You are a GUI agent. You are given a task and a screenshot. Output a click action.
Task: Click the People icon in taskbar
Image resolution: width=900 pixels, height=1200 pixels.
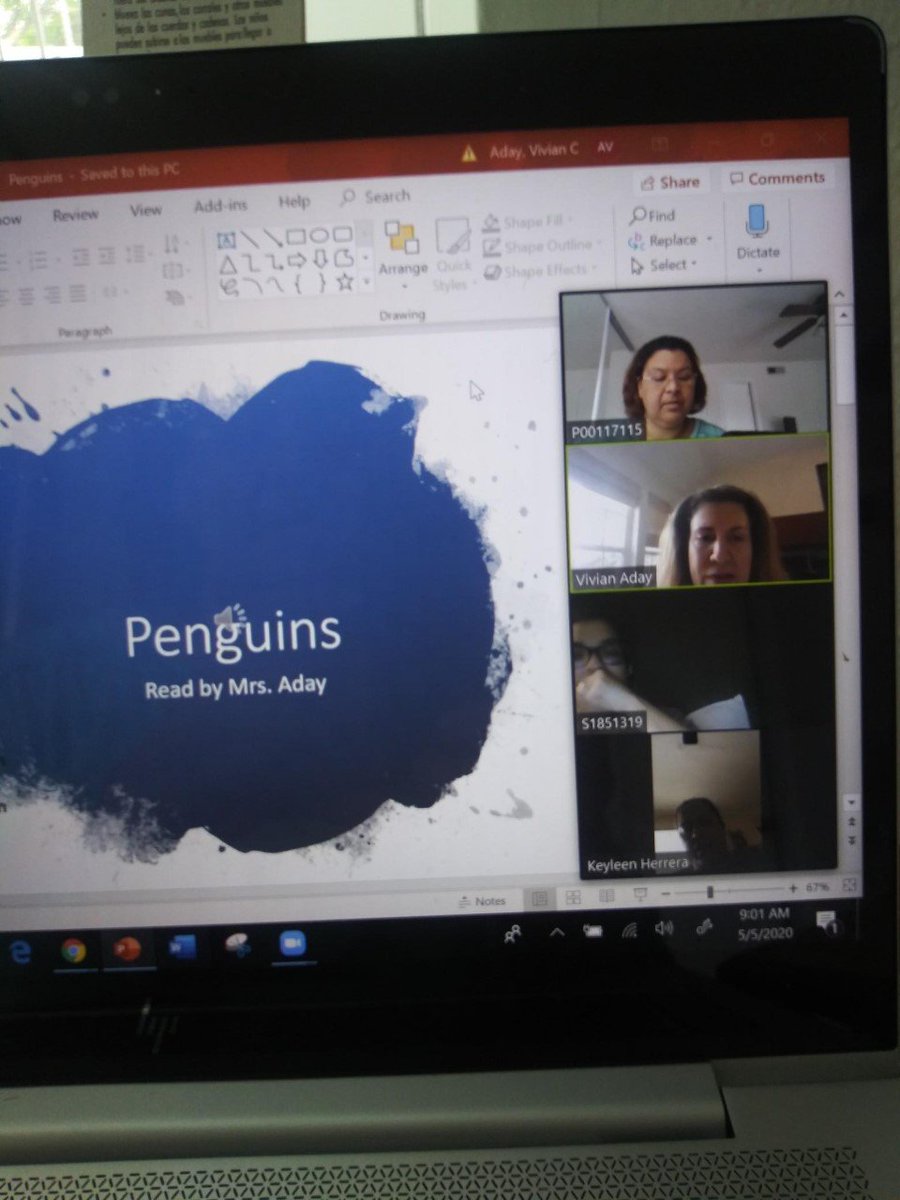coord(513,934)
